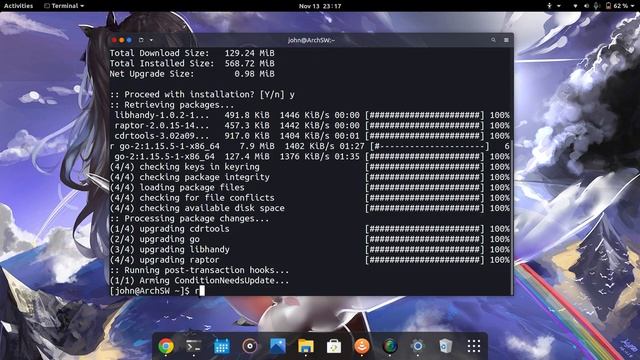Screen dimensions: 640x360
Task: Open the disc music player in the dock
Action: [x=250, y=346]
